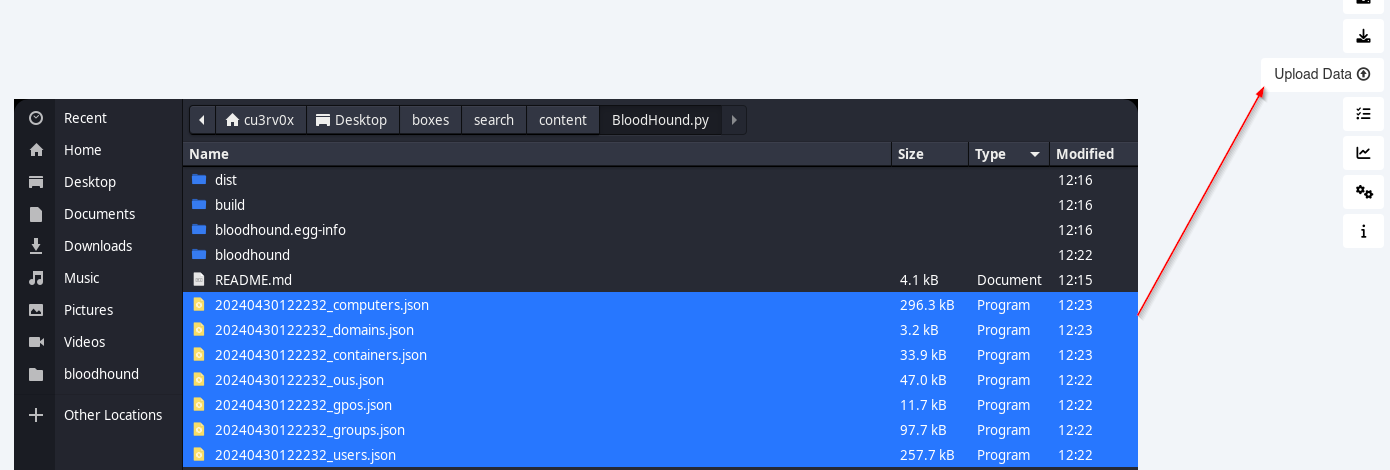The image size is (1390, 470).
Task: Click the plus icon beside Other Locations
Action: [36, 415]
